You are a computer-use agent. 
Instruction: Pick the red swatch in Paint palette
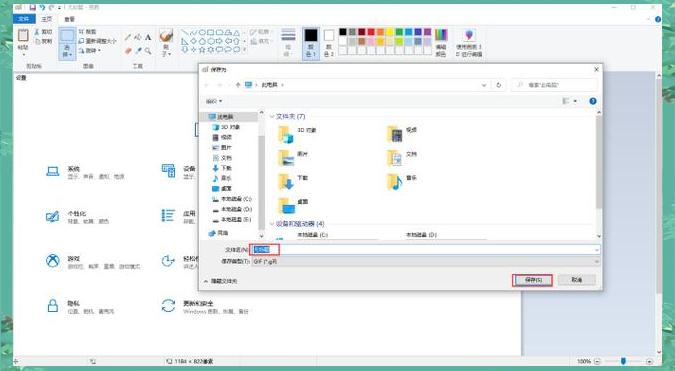[371, 32]
